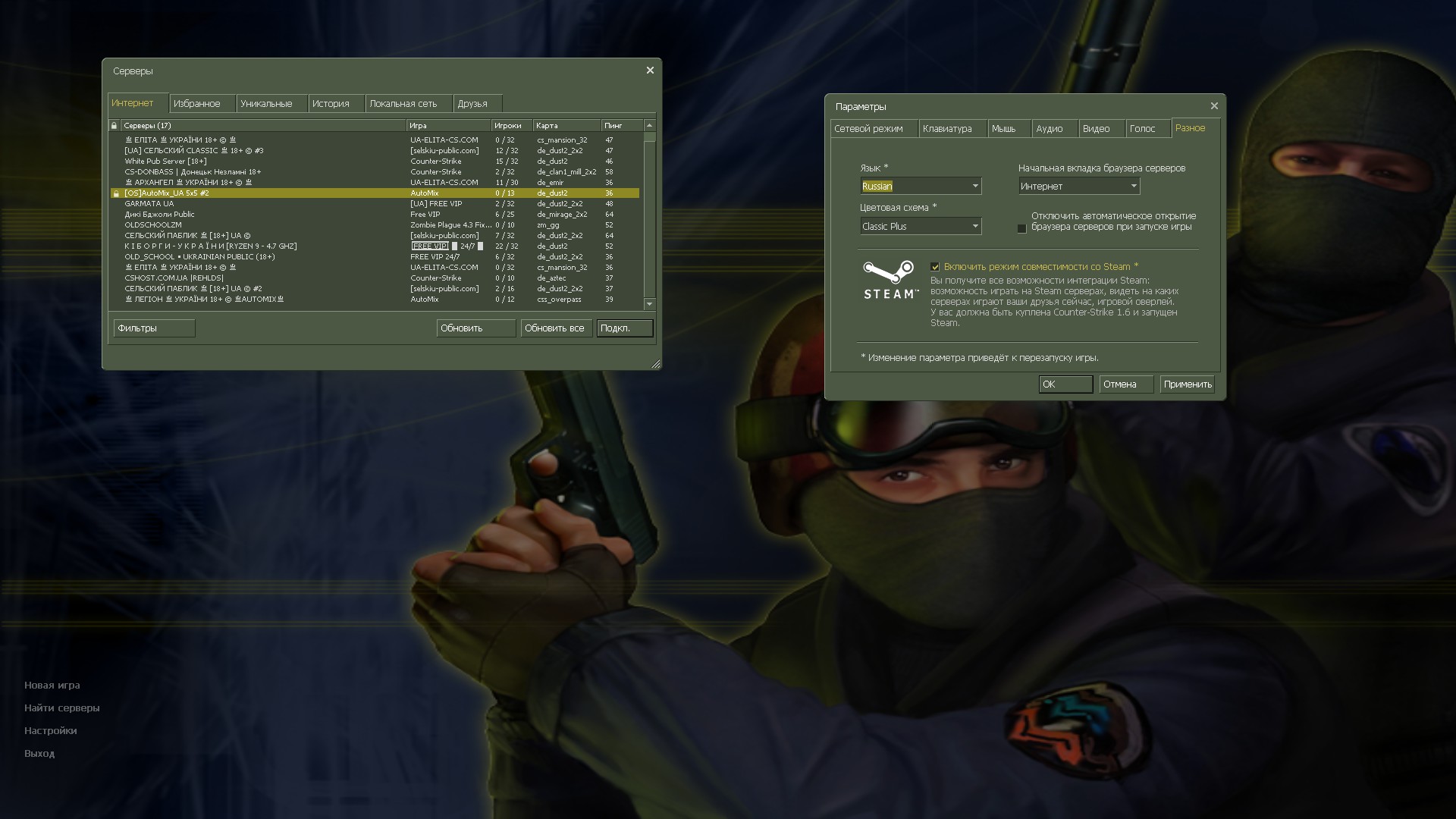Click server list scrollbar up arrow

pos(649,125)
